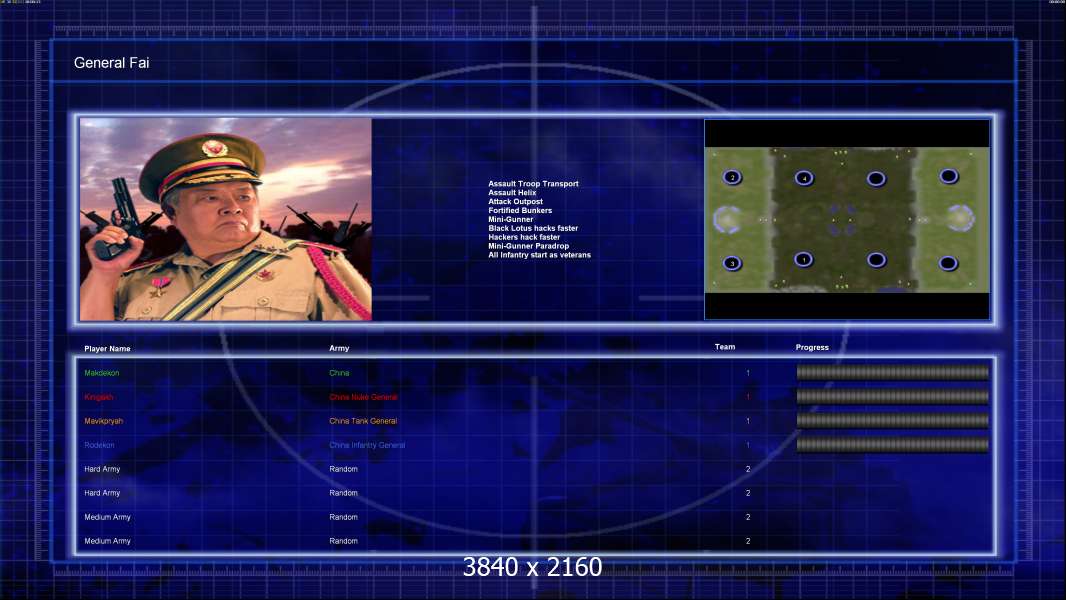The image size is (1066, 600).
Task: Click the red player name in the second row
Action: [x=99, y=397]
